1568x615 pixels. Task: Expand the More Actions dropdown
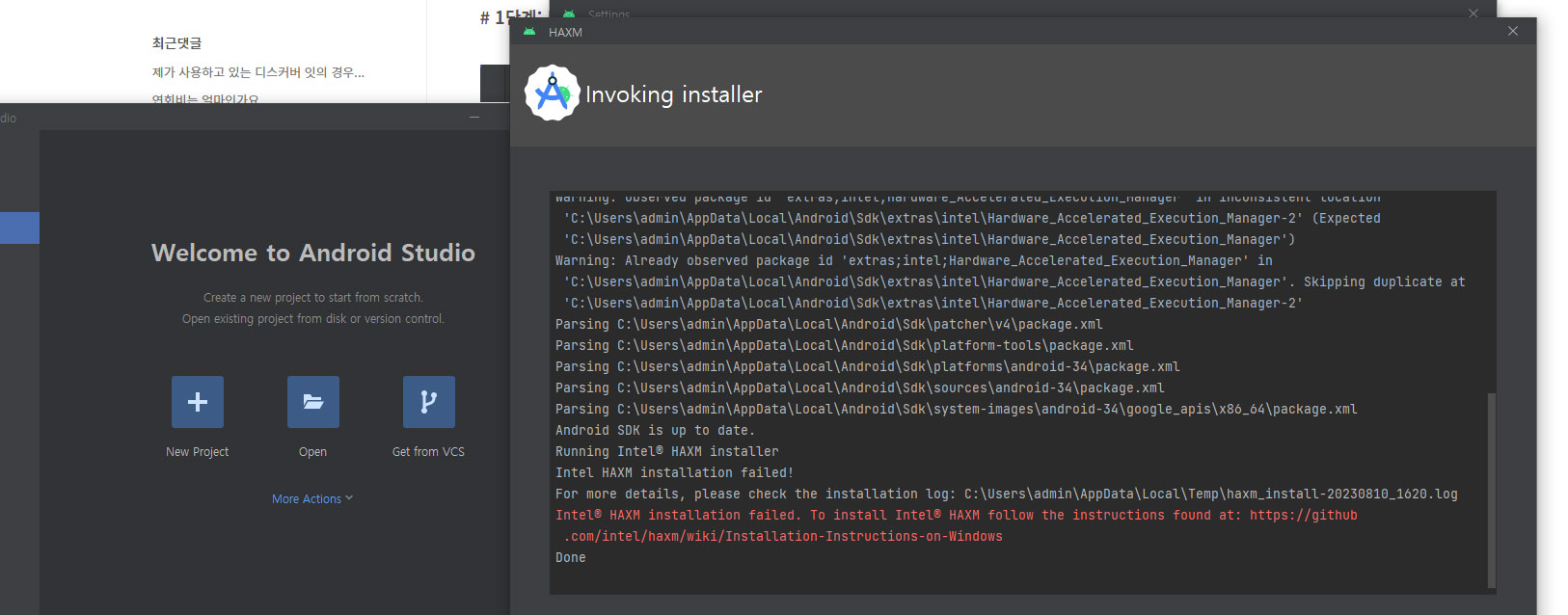pos(312,498)
